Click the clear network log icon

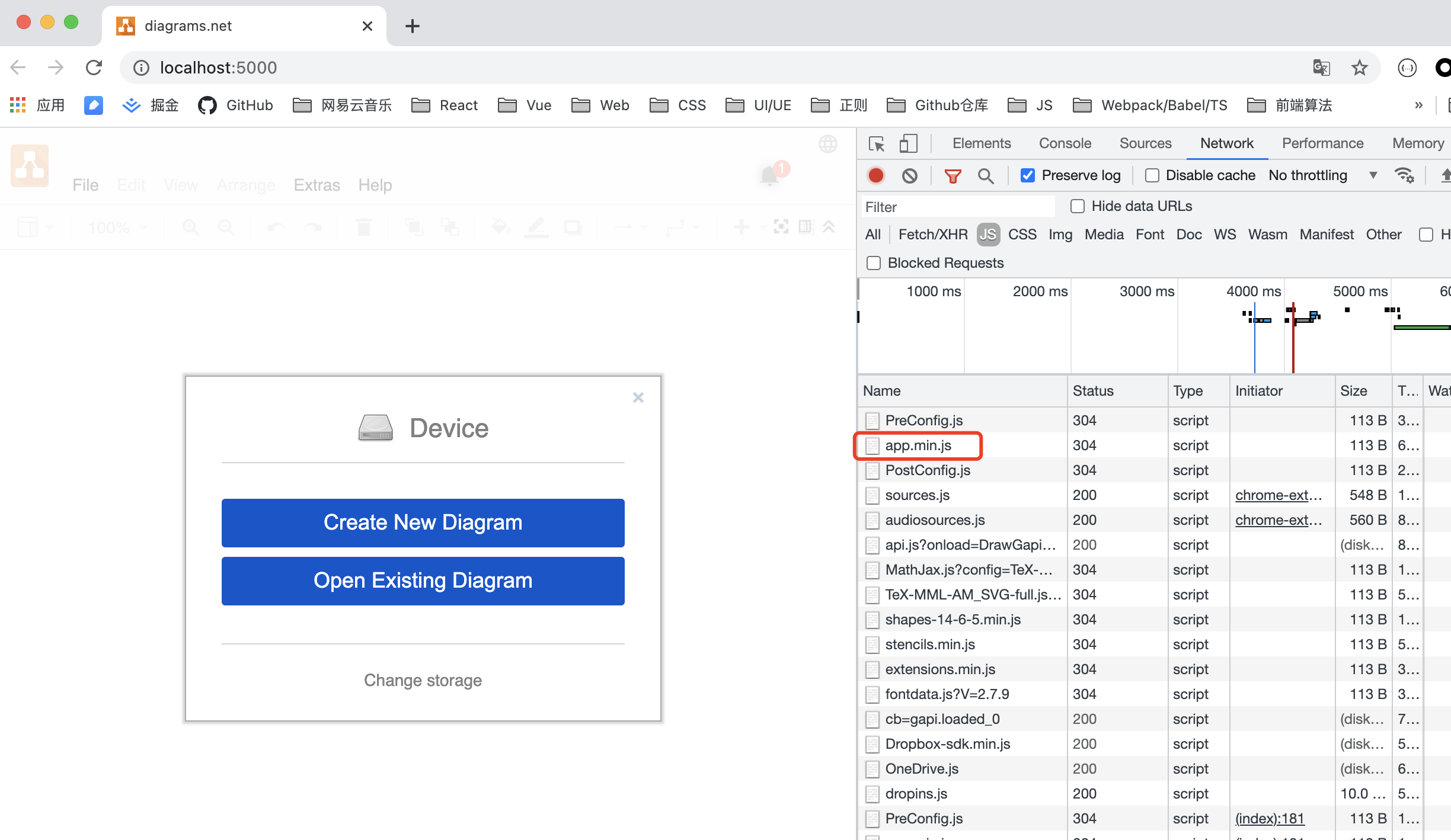(910, 175)
